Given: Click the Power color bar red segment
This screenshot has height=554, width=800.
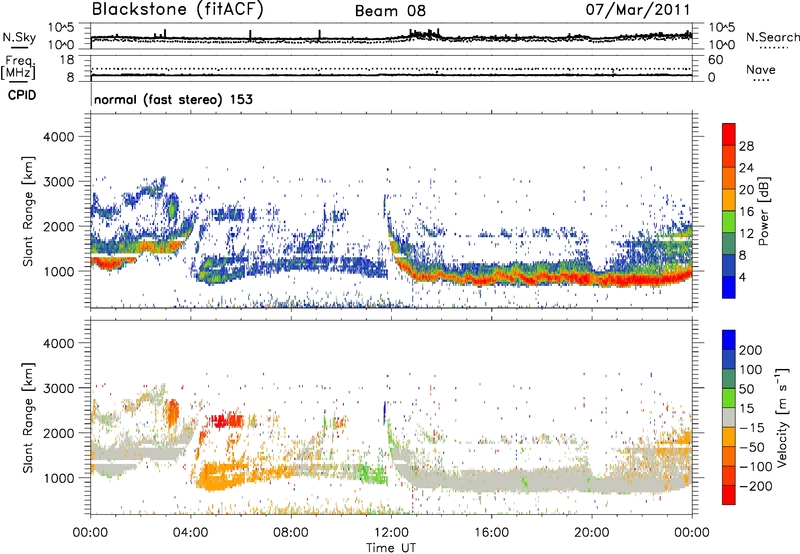Looking at the screenshot, I should pyautogui.click(x=729, y=134).
